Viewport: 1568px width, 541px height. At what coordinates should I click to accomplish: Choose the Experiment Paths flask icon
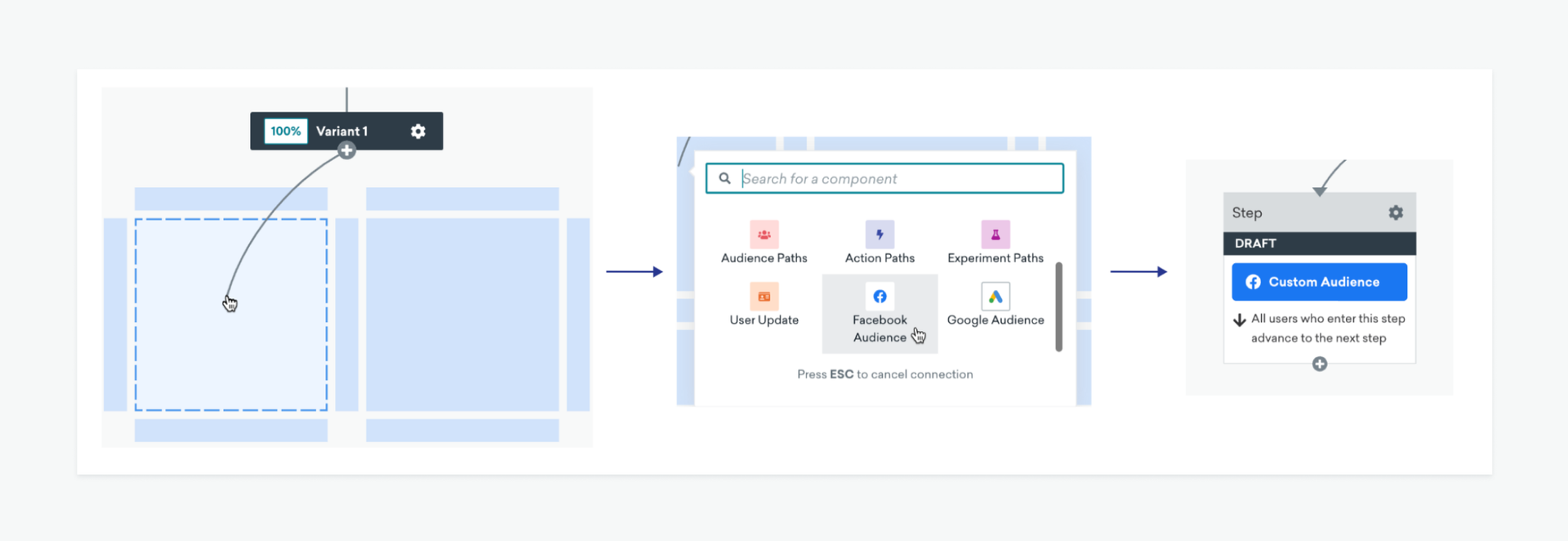[x=995, y=235]
